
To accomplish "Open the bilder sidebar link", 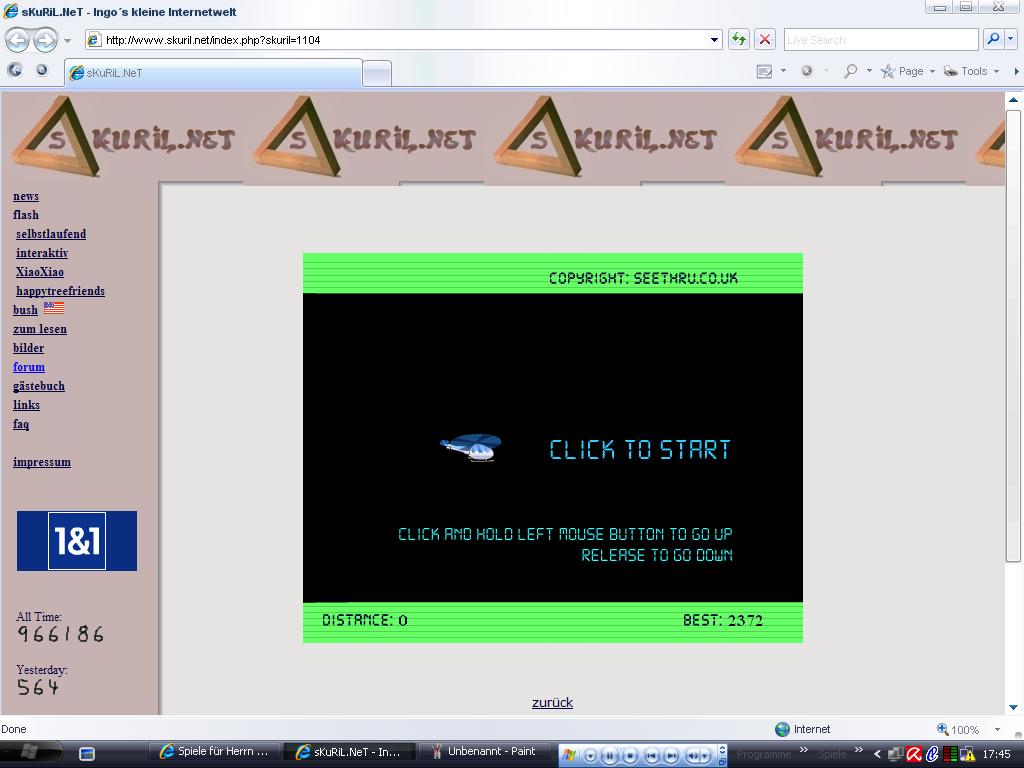I will click(29, 348).
